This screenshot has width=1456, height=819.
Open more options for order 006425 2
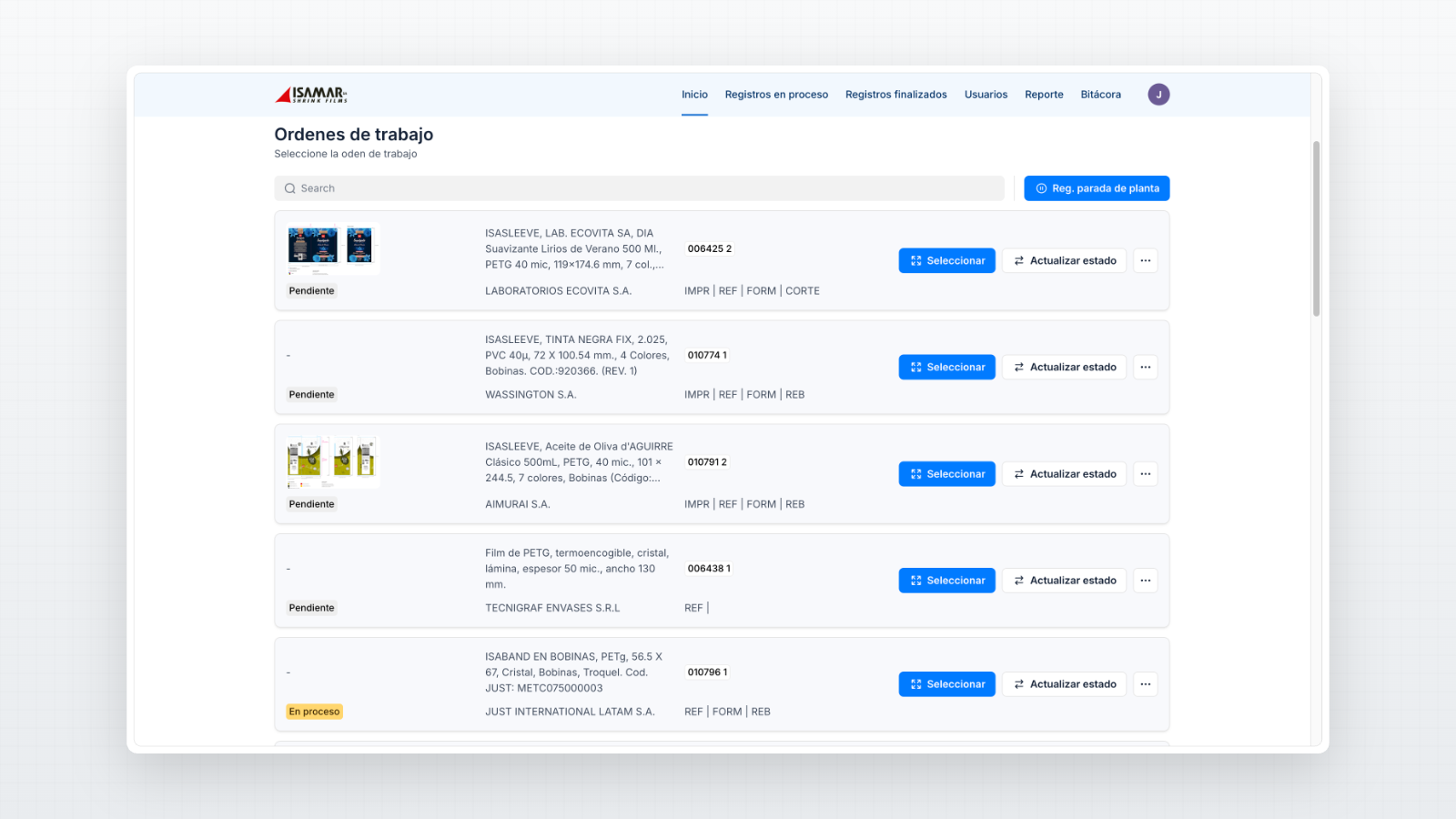[1146, 261]
